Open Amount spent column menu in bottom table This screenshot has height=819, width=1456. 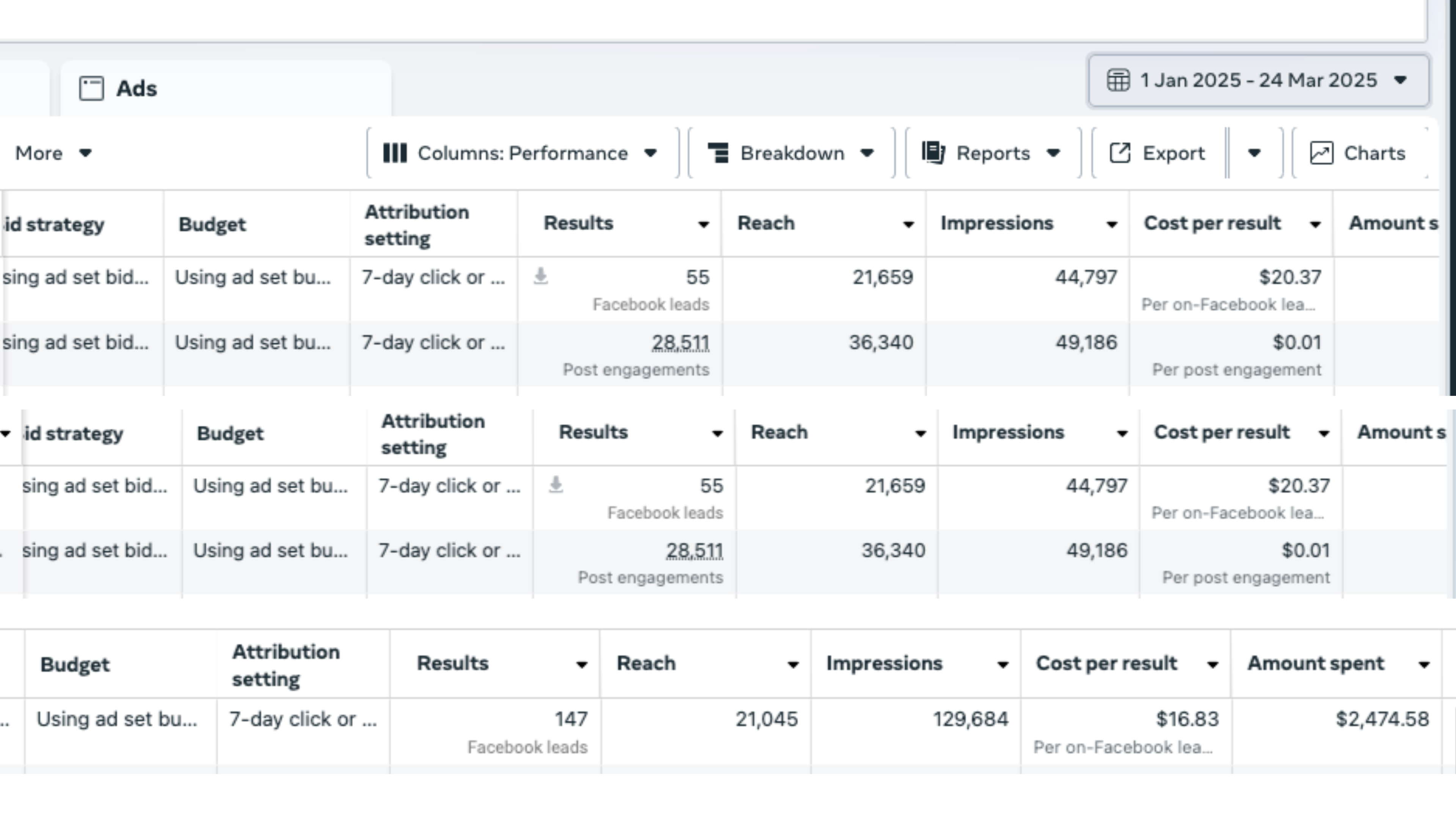pos(1424,665)
